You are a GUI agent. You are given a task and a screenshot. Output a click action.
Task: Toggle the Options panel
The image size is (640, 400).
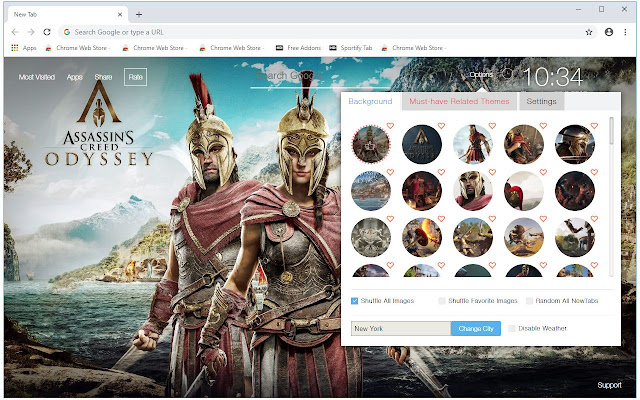pyautogui.click(x=481, y=75)
